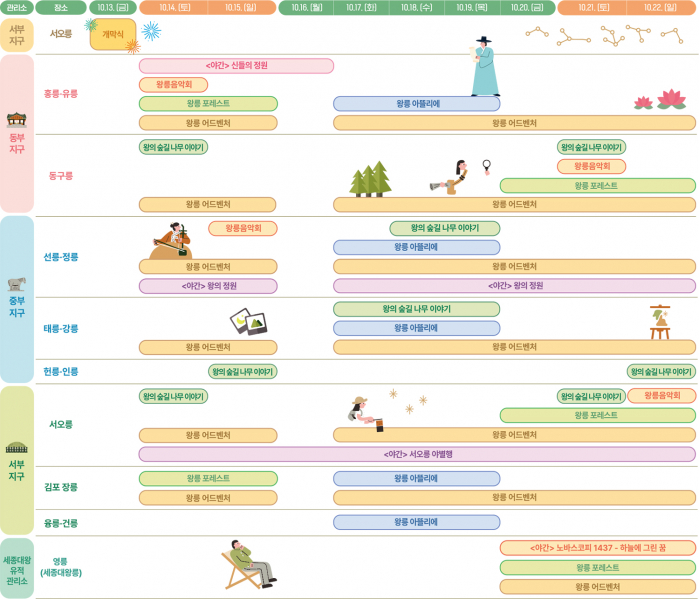Click the easel with lightning bolt icon
The width and height of the screenshot is (699, 599).
(660, 320)
